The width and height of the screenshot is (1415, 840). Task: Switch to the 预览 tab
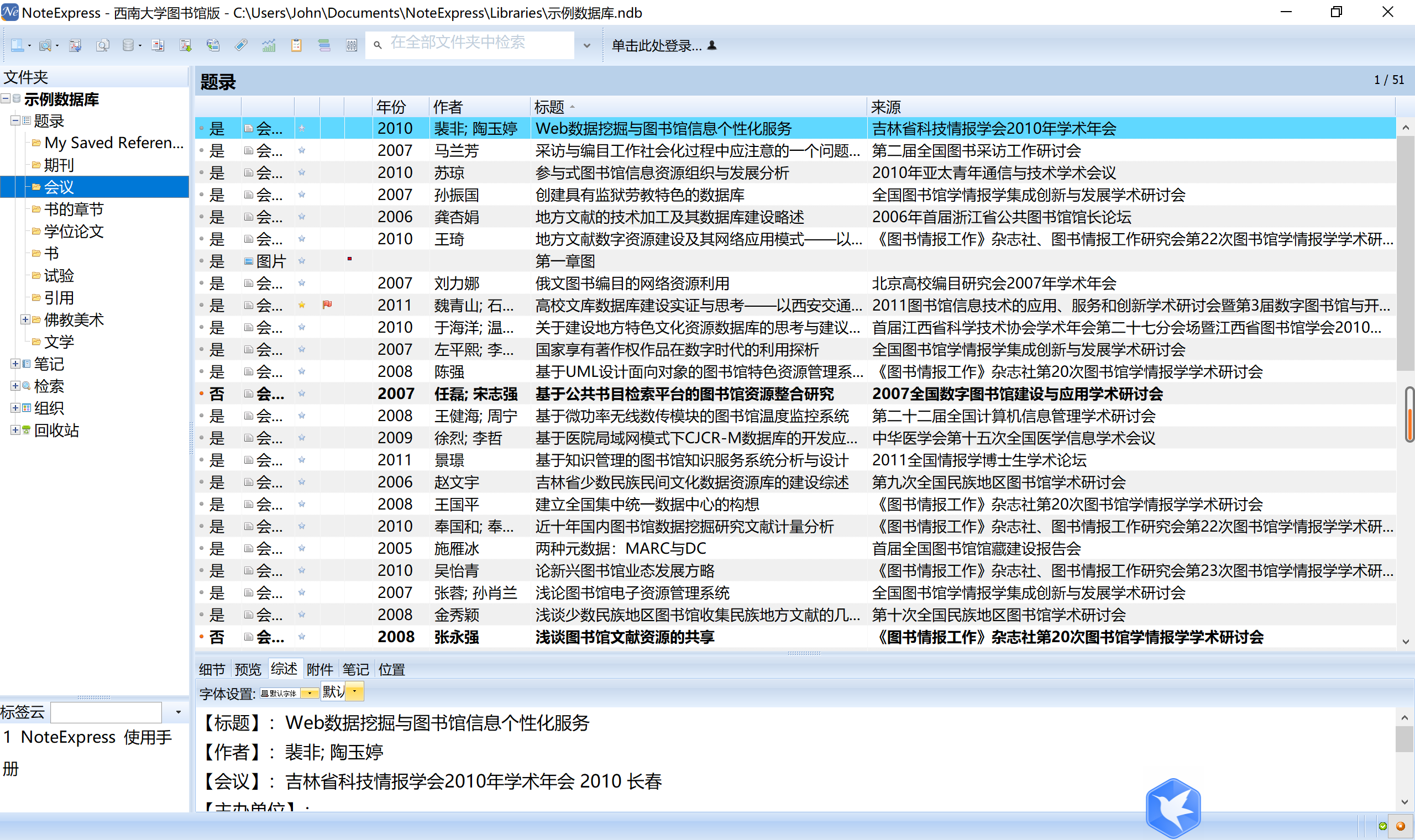click(248, 670)
